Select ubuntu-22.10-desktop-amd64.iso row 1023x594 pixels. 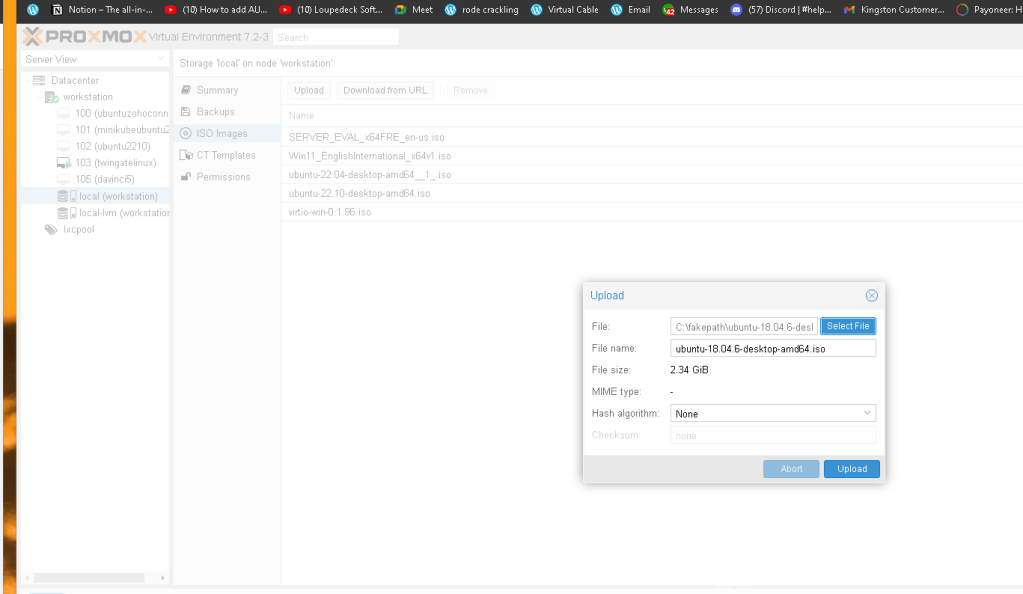click(652, 193)
